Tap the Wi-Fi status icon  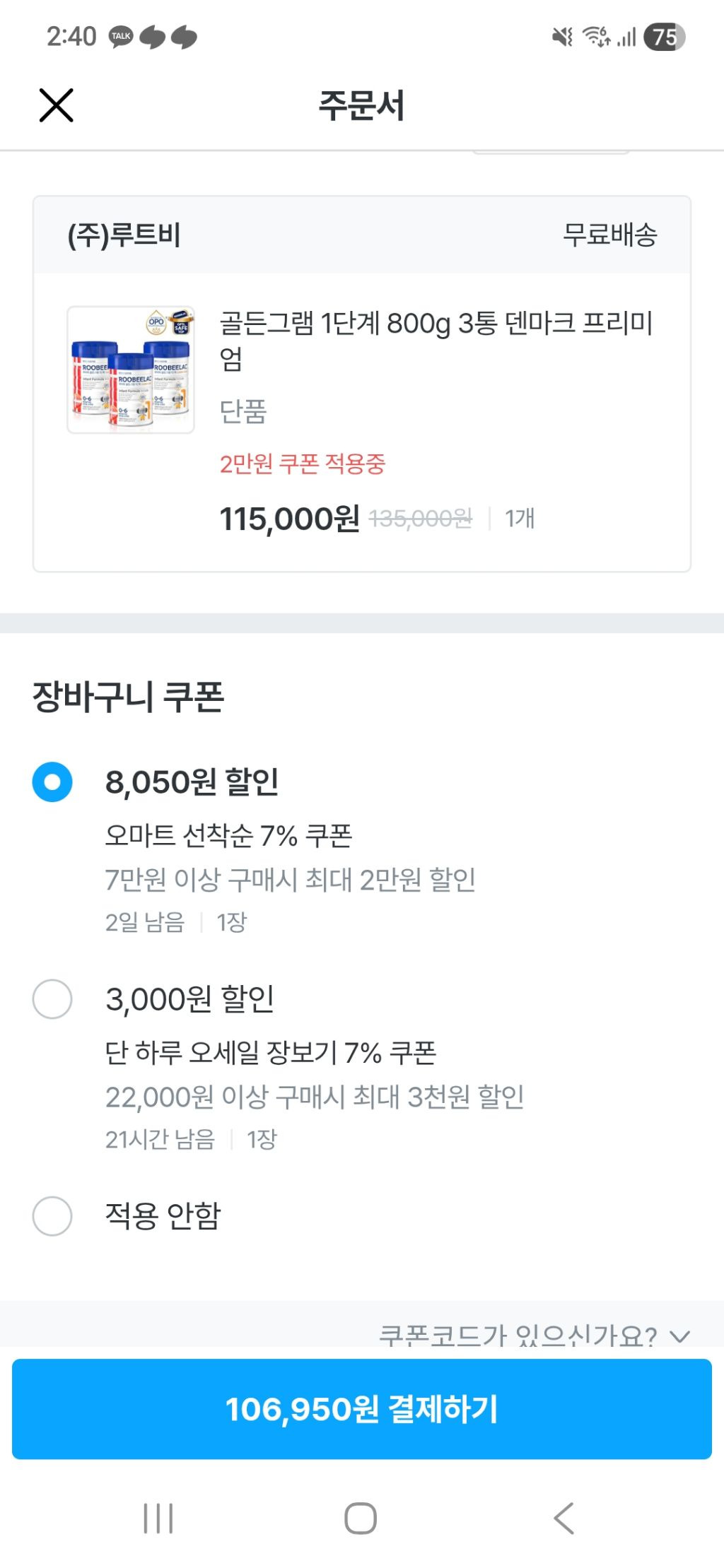[596, 36]
